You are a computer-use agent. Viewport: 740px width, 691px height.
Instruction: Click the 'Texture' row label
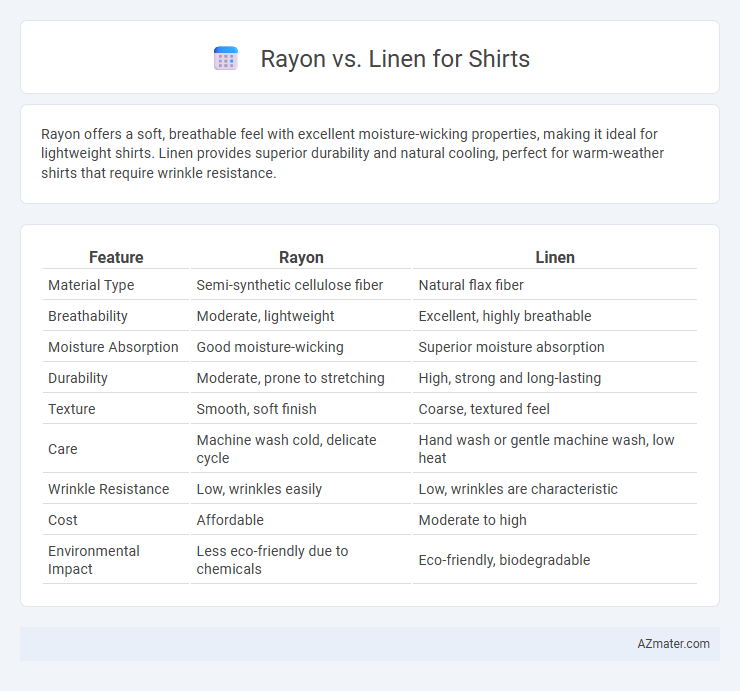[116, 409]
